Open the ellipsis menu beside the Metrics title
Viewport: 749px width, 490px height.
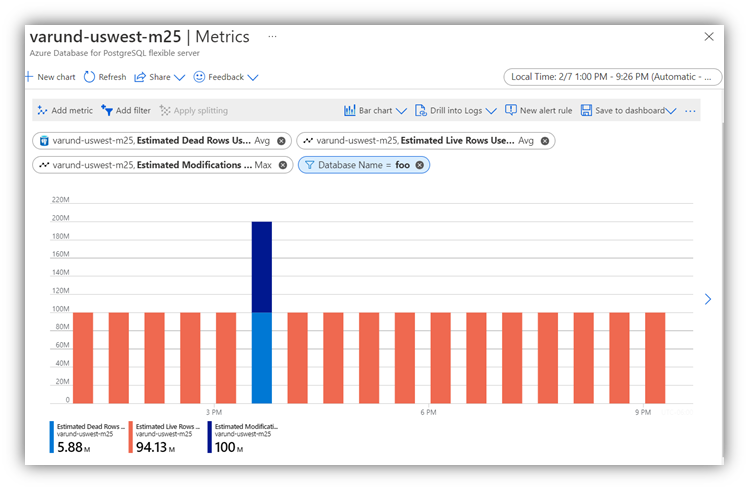point(272,36)
